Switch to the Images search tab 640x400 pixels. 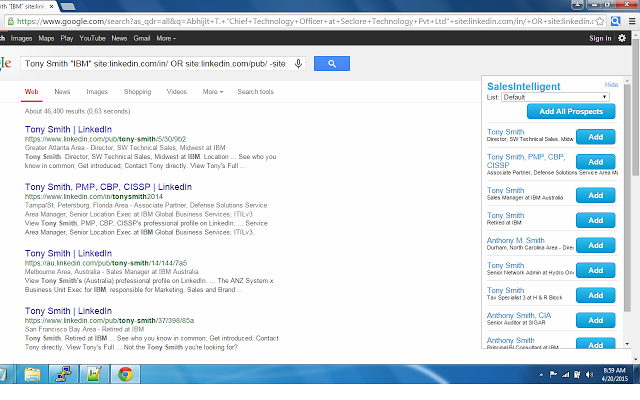97,92
